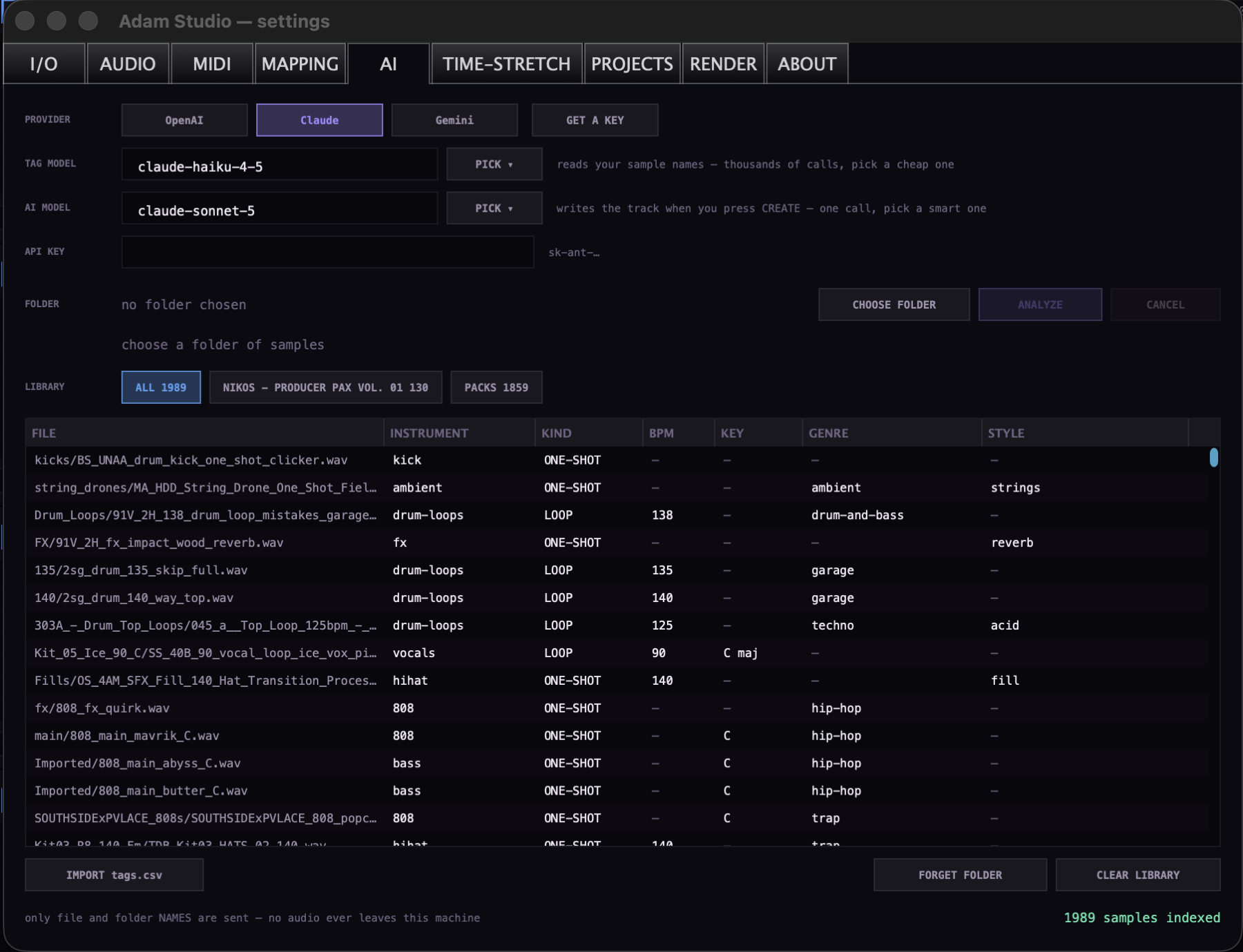The width and height of the screenshot is (1243, 952).
Task: Open the MIDI settings tab
Action: (212, 64)
